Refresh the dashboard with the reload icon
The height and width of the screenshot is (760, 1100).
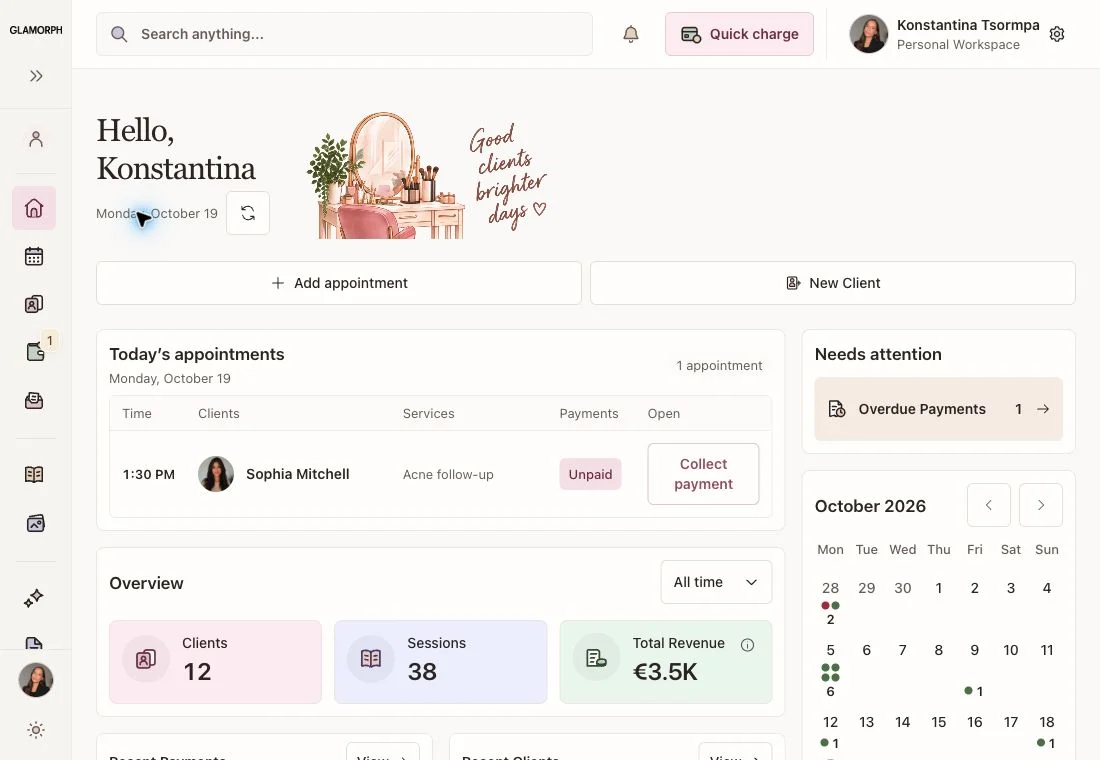248,213
